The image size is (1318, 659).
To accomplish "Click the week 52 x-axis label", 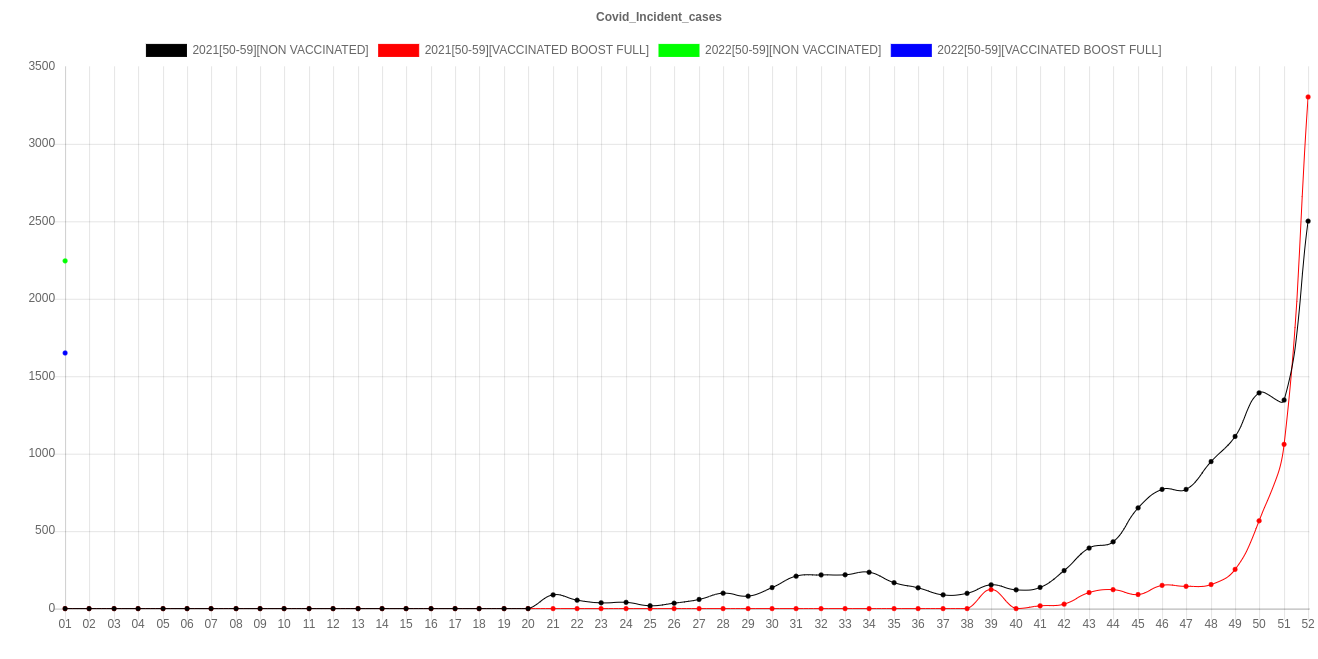I will point(1308,624).
